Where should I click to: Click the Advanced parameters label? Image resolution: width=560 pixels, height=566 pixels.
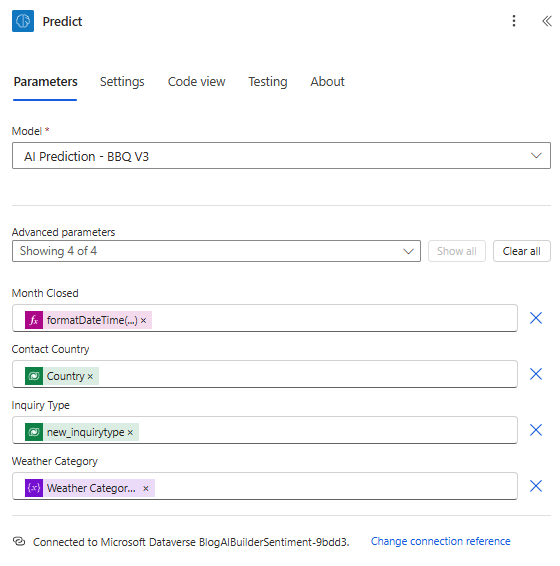(63, 232)
